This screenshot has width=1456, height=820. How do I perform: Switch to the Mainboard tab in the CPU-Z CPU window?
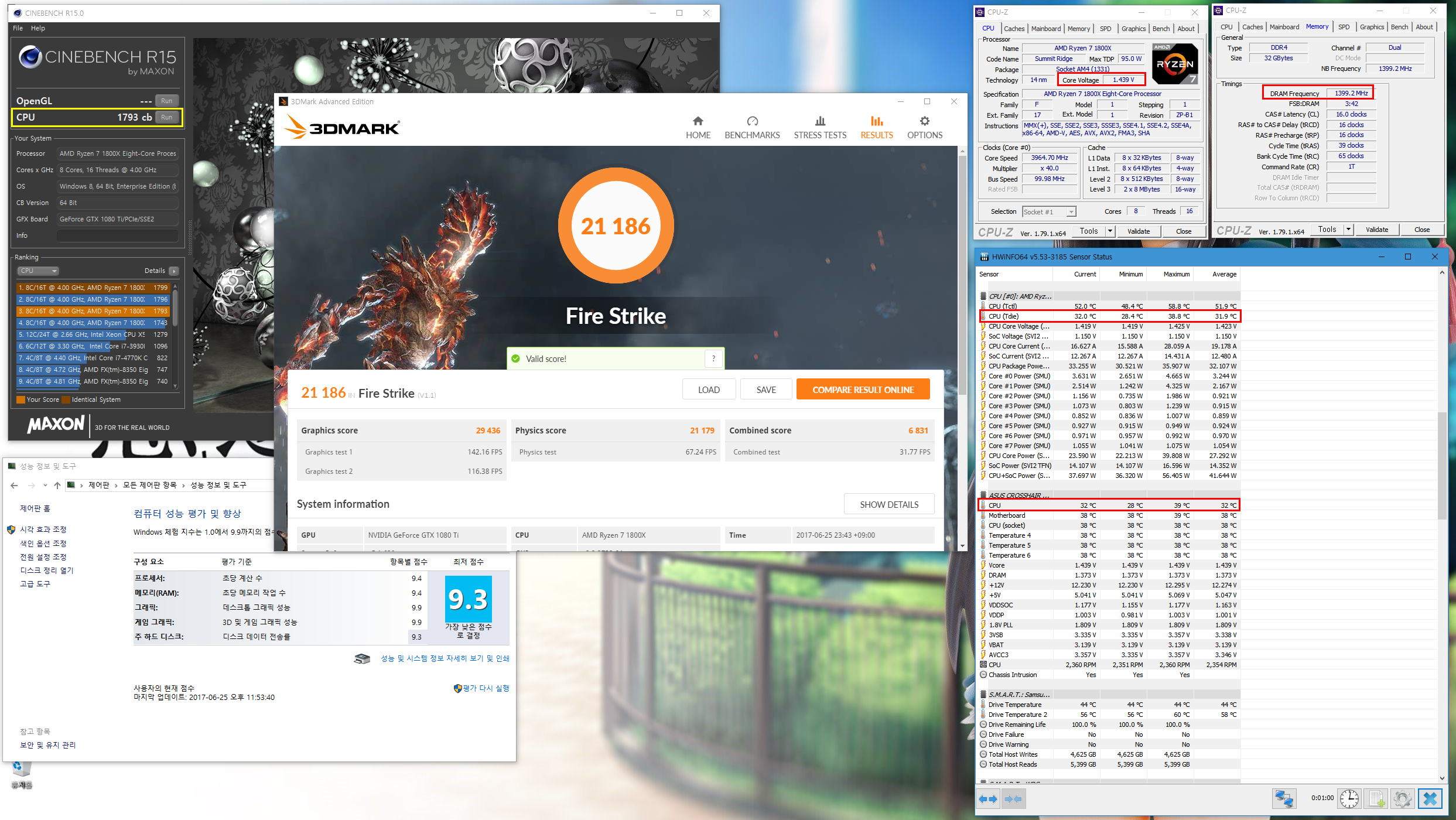[x=1045, y=29]
